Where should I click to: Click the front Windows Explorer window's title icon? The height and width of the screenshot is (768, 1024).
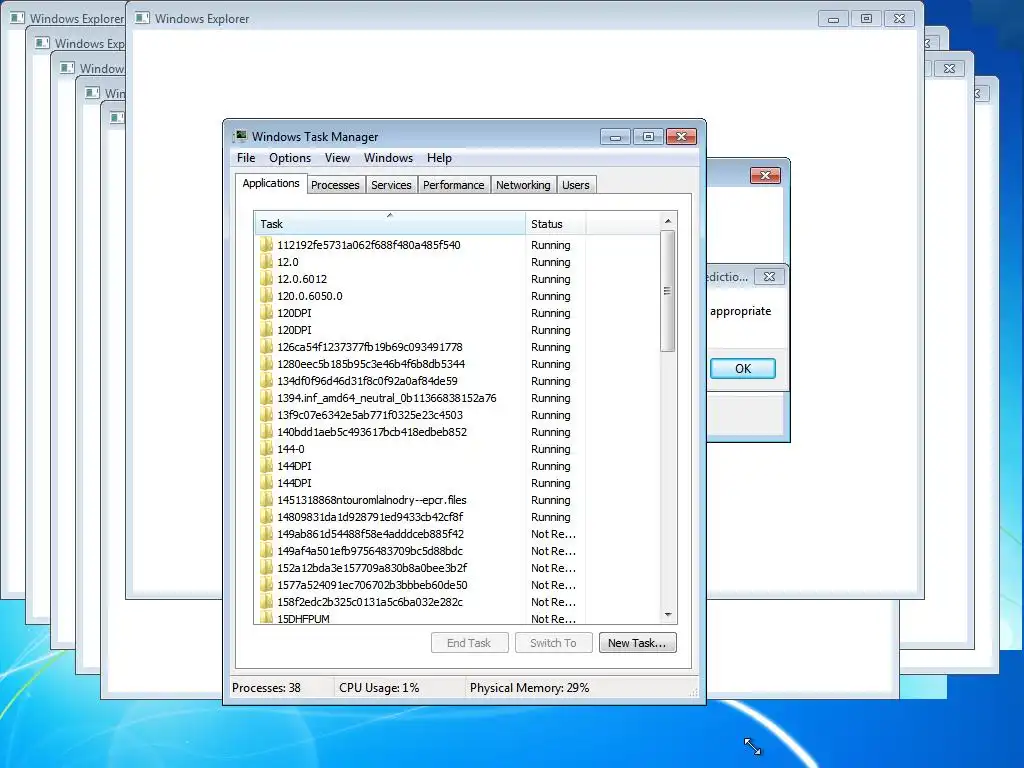tap(142, 18)
